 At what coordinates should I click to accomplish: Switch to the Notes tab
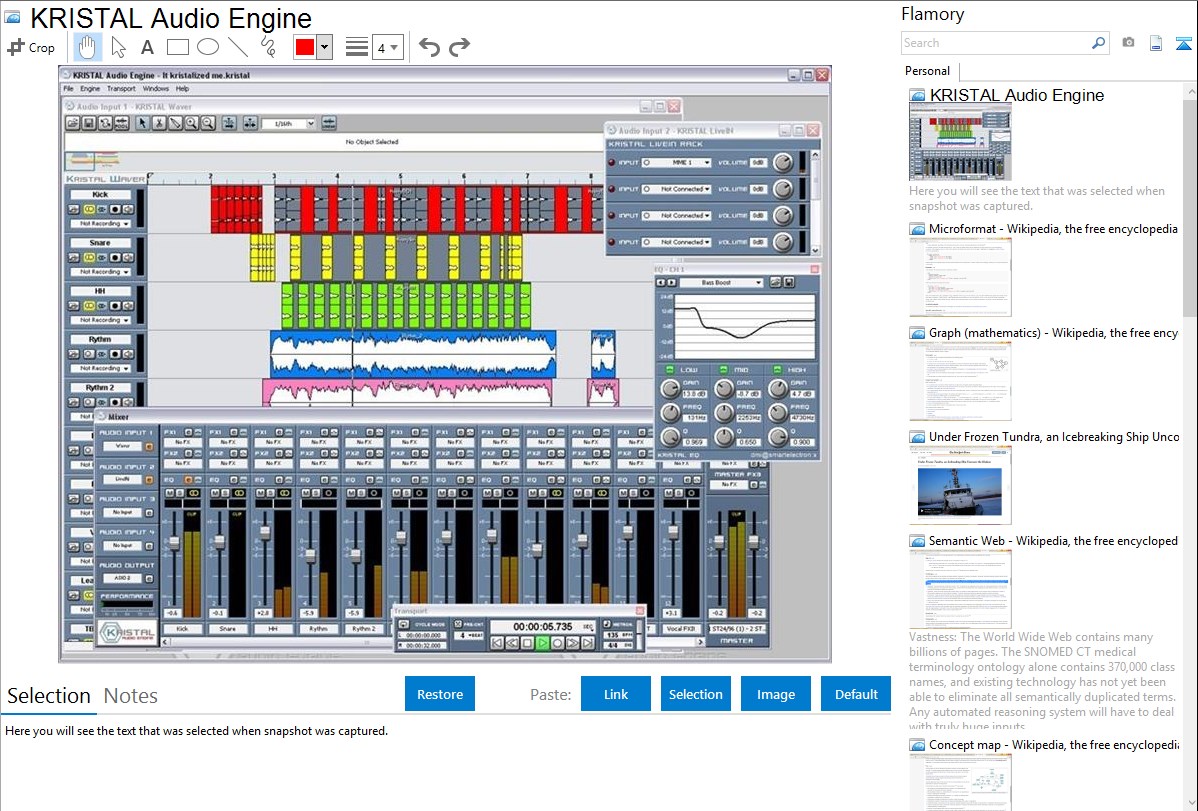pyautogui.click(x=130, y=696)
